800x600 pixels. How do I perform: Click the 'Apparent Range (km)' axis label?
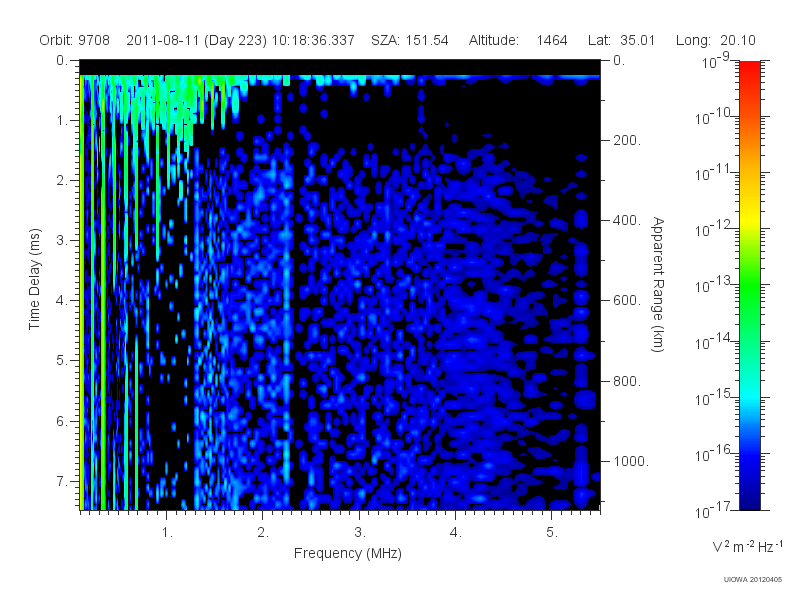(x=658, y=284)
